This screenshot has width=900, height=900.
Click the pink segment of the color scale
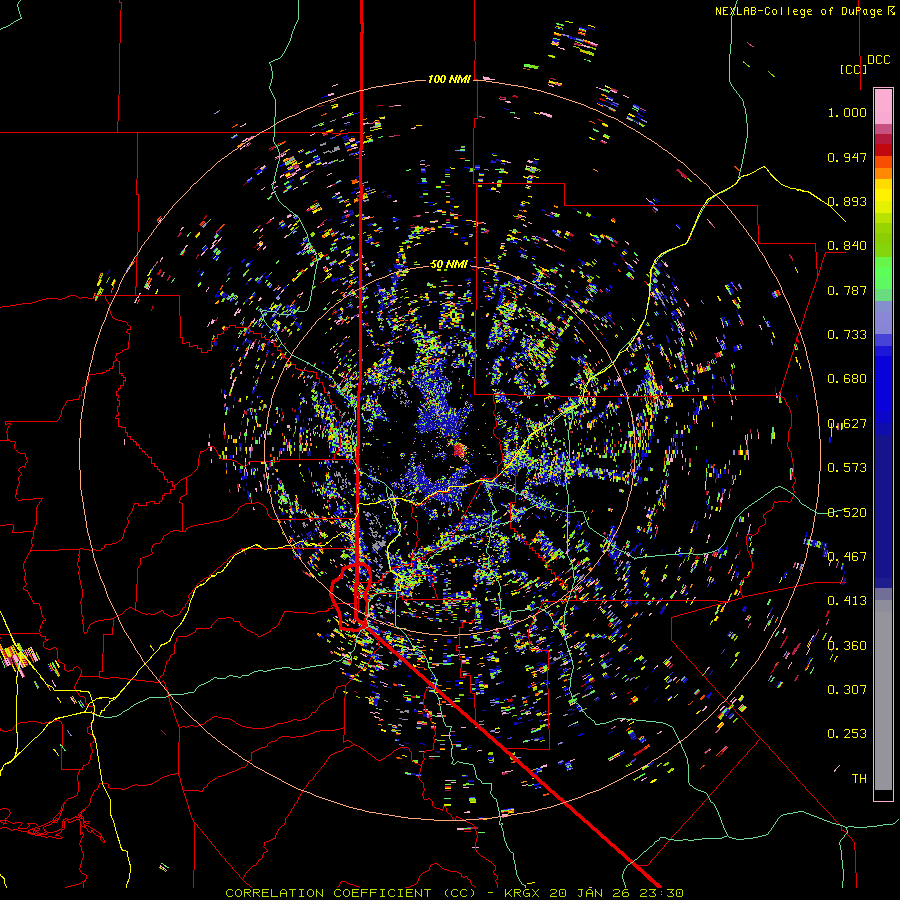point(883,106)
